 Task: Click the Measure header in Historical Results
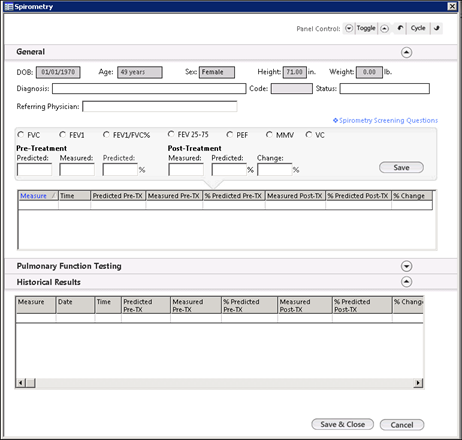(x=36, y=305)
